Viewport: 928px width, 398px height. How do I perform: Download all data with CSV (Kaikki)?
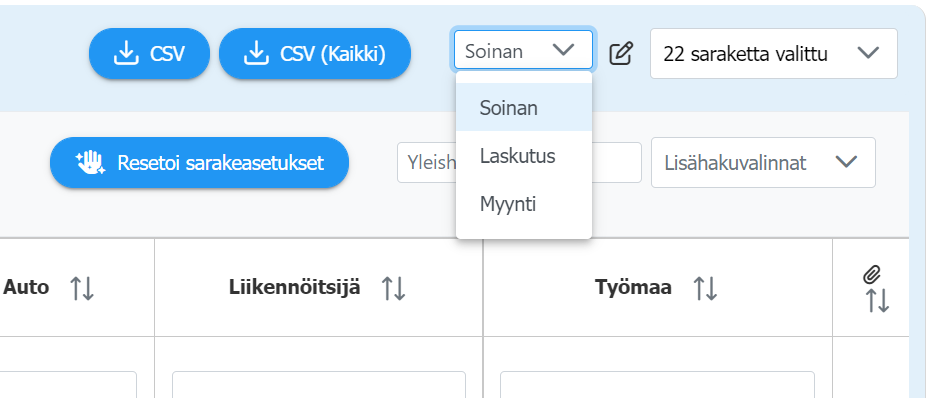tap(315, 54)
